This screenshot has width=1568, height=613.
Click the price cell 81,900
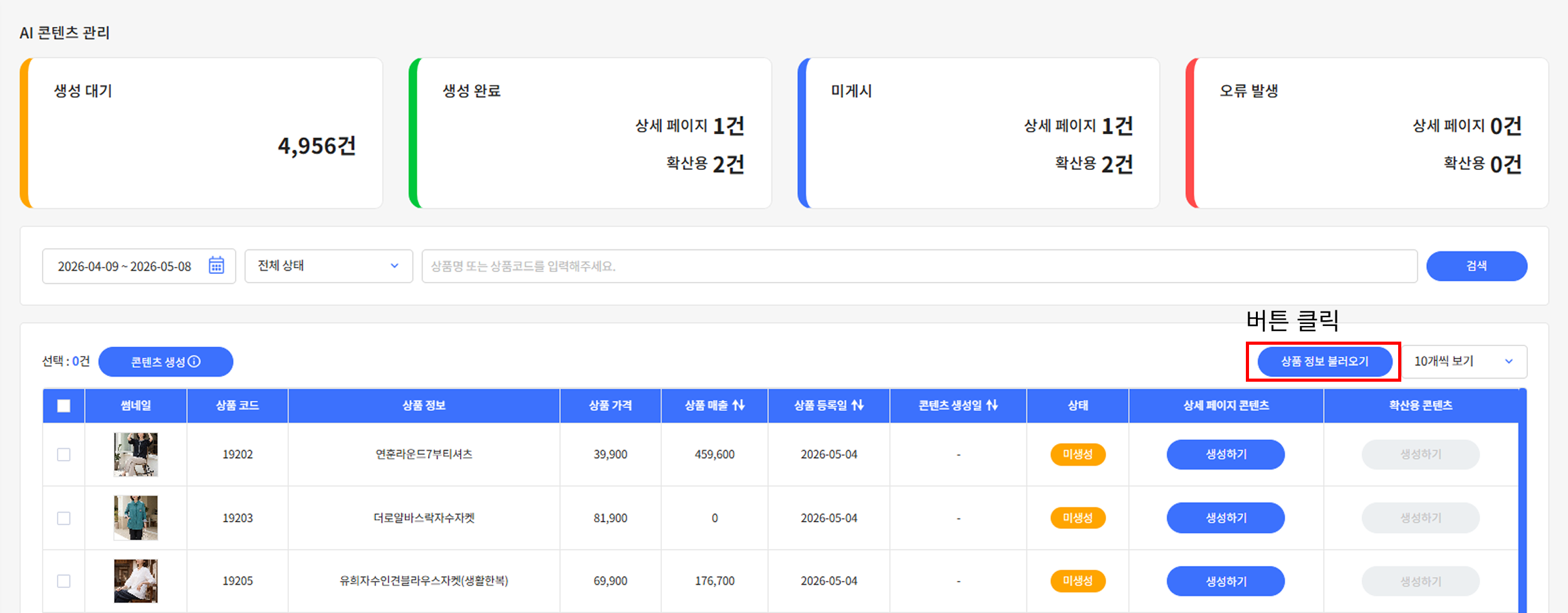tap(610, 518)
